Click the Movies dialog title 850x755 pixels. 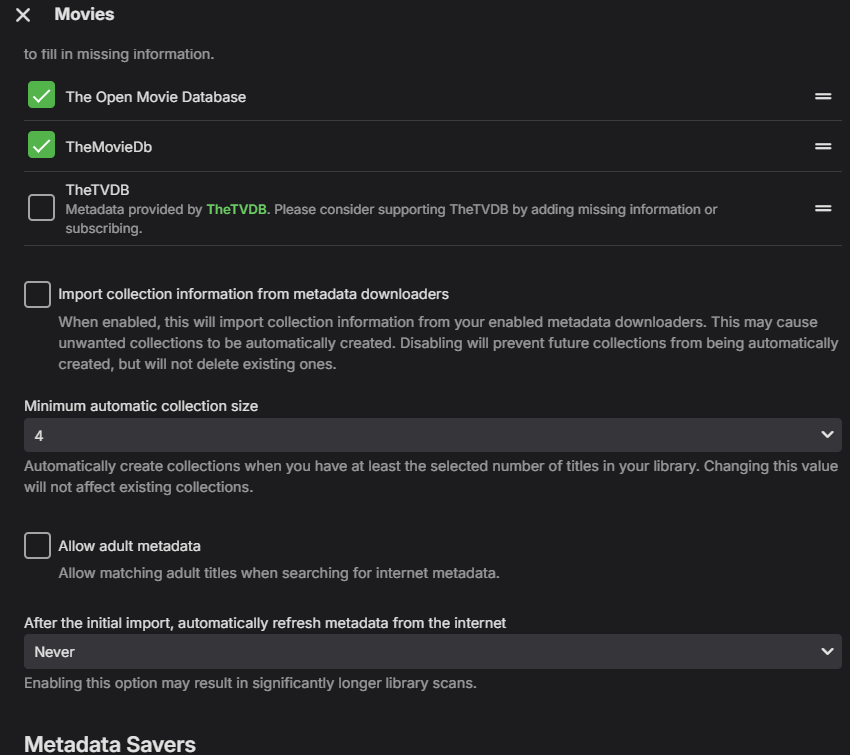84,14
